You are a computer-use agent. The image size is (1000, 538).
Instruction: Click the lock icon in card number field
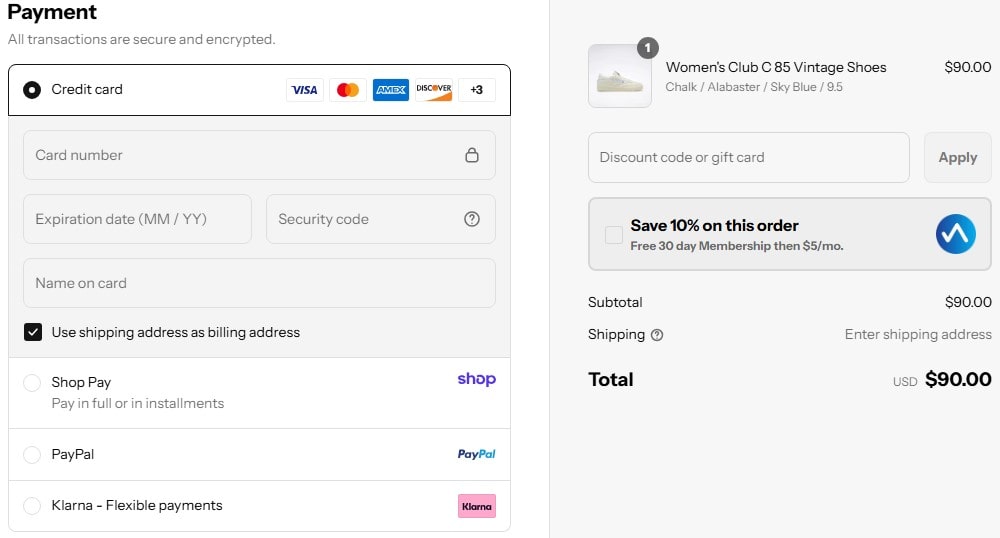pyautogui.click(x=472, y=155)
